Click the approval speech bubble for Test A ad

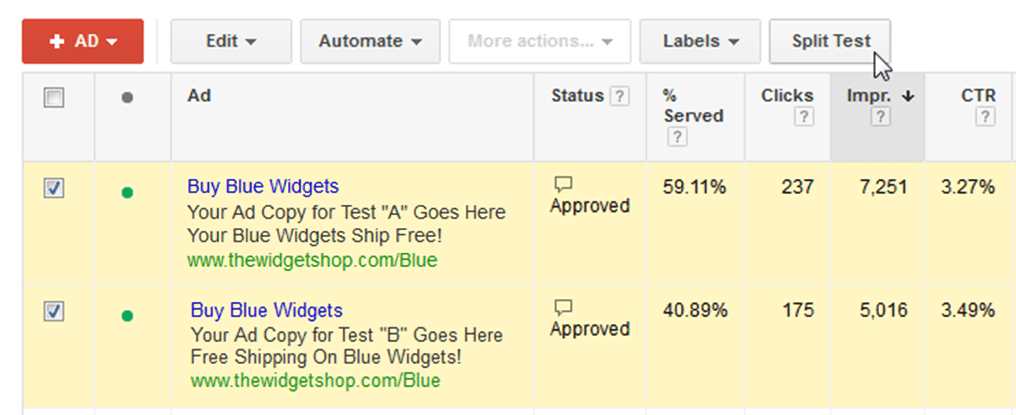click(x=563, y=184)
